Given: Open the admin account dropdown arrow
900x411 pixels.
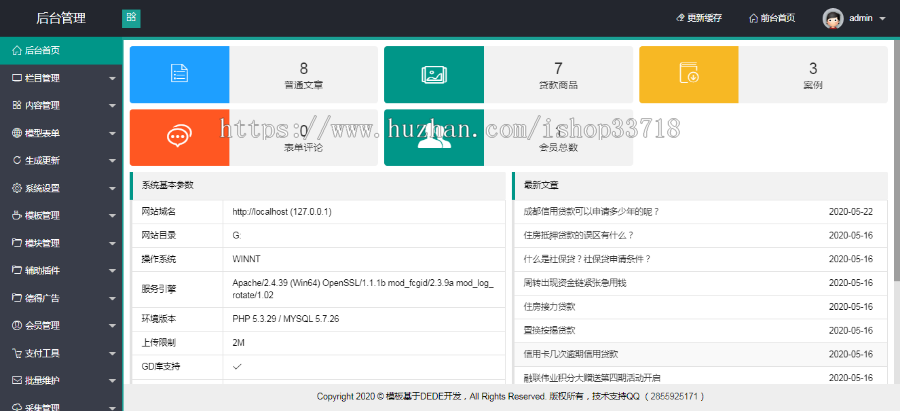Looking at the screenshot, I should pos(882,18).
